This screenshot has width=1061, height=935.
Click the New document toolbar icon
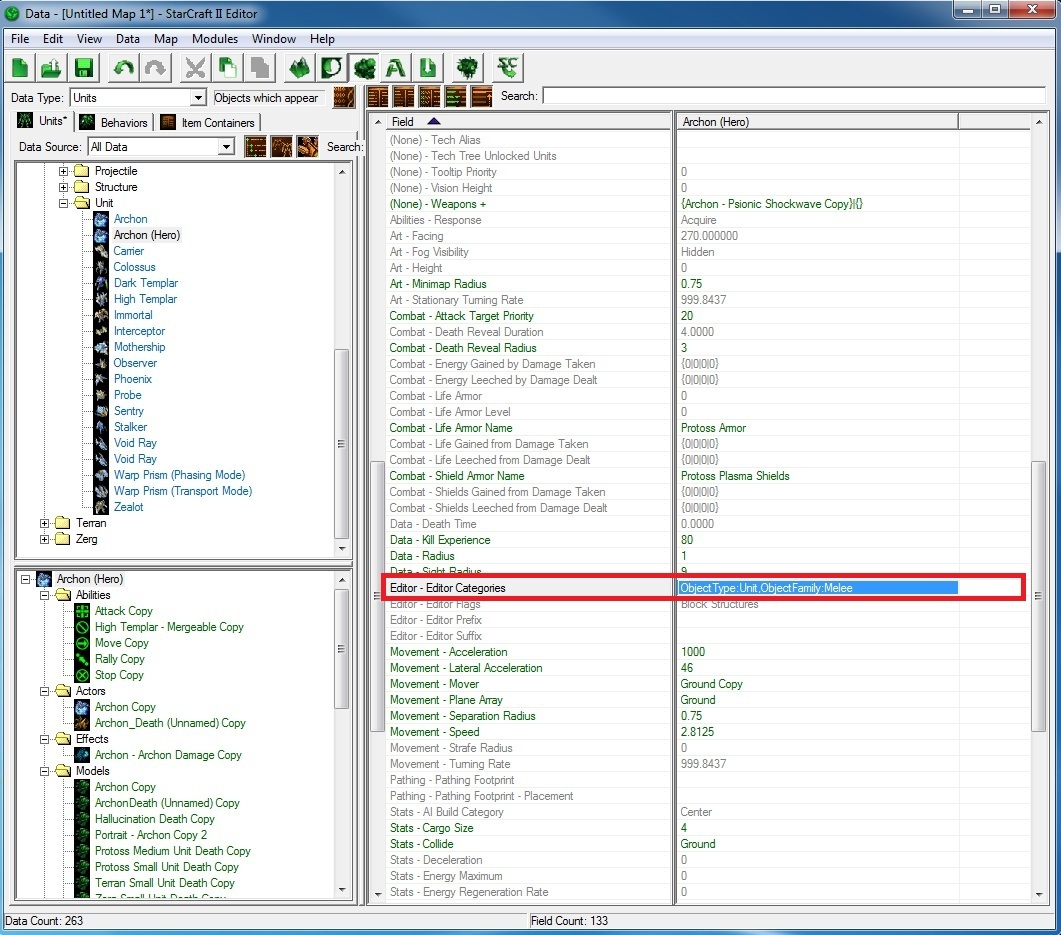[20, 68]
